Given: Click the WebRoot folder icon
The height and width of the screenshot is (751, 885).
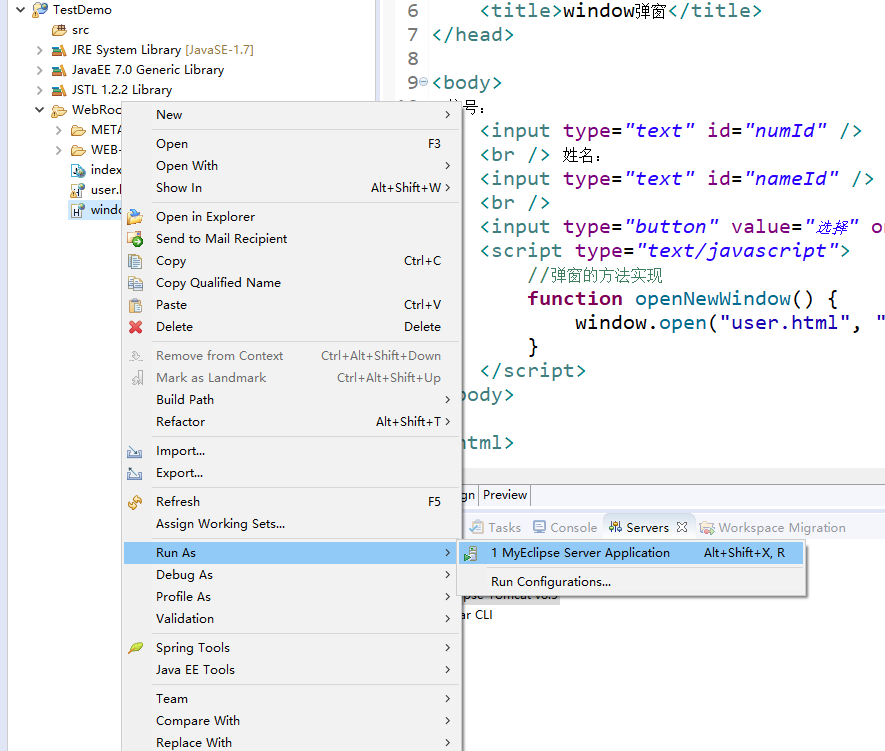Looking at the screenshot, I should point(59,110).
